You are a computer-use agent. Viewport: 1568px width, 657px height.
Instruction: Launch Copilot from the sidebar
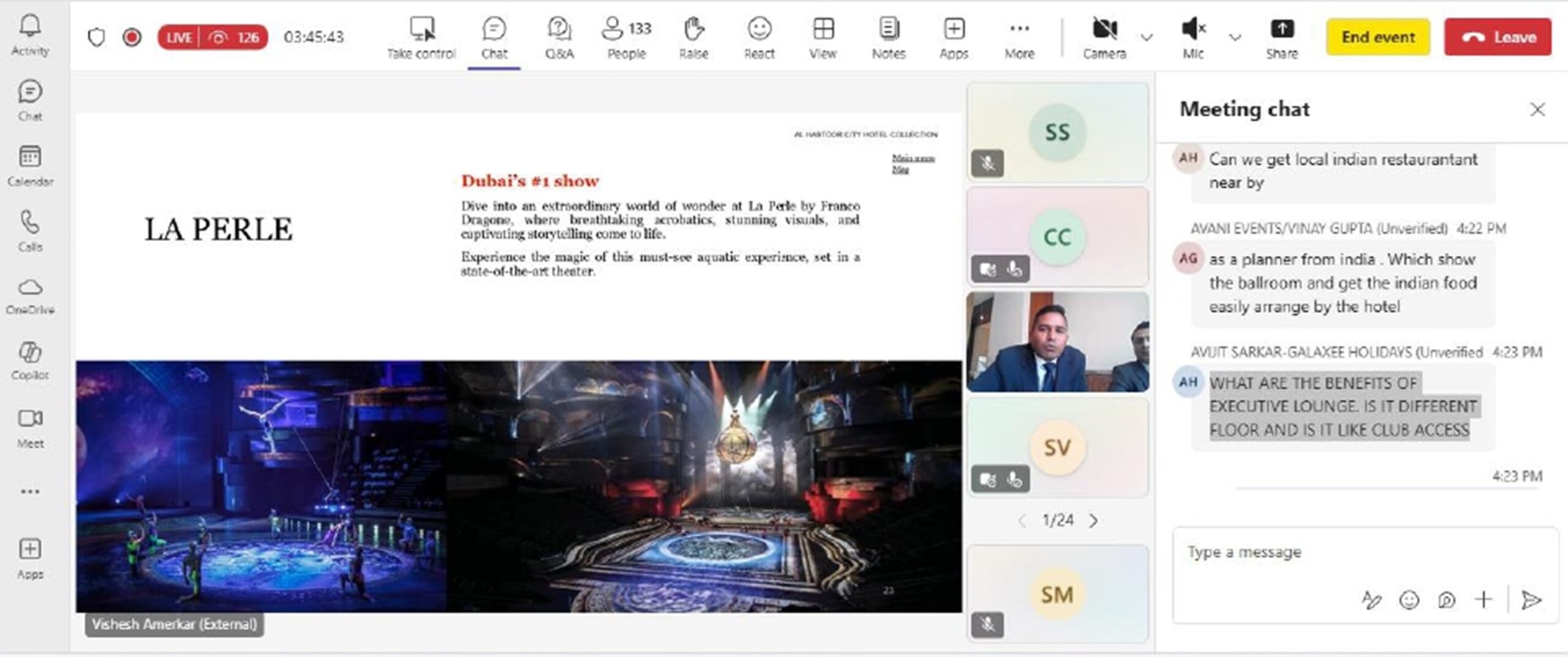click(x=30, y=361)
